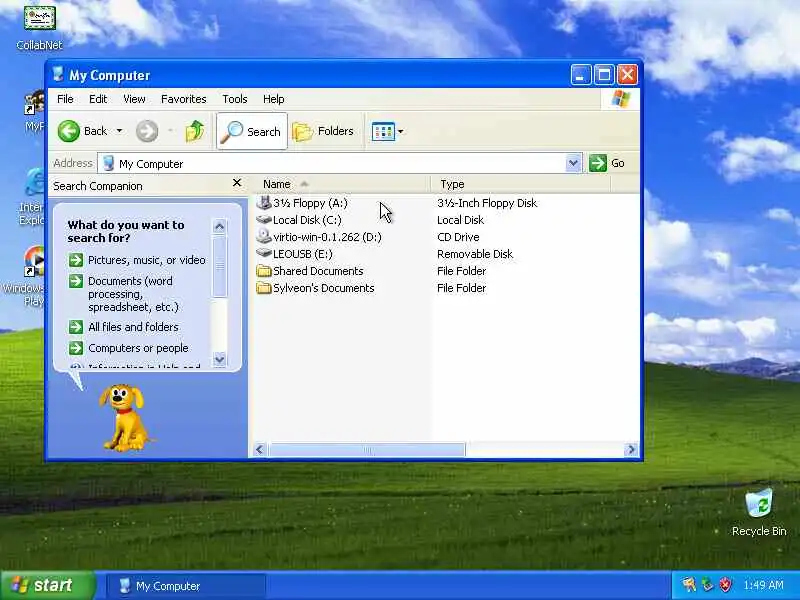Screen dimensions: 800x600
Task: Search for Documents (word processing, spreadsheet)
Action: coord(134,294)
